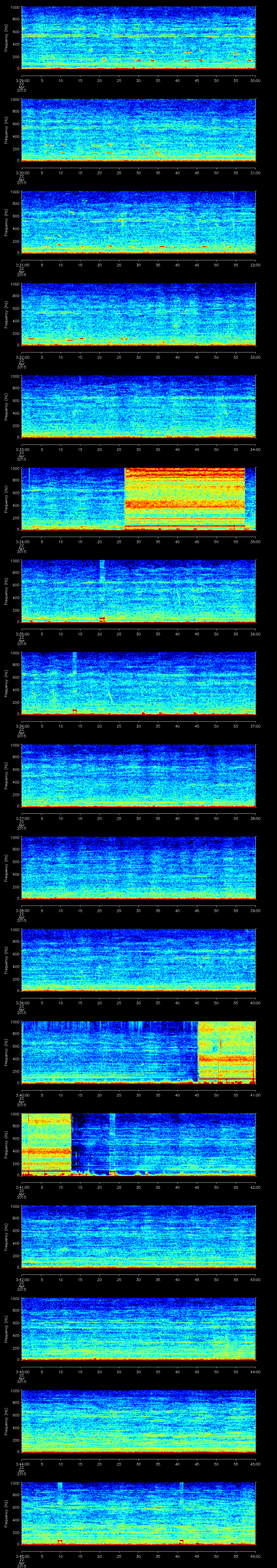Screen dimensions: 277x1568
Task: Click the '46:00' end time label
Action: pos(255,1556)
